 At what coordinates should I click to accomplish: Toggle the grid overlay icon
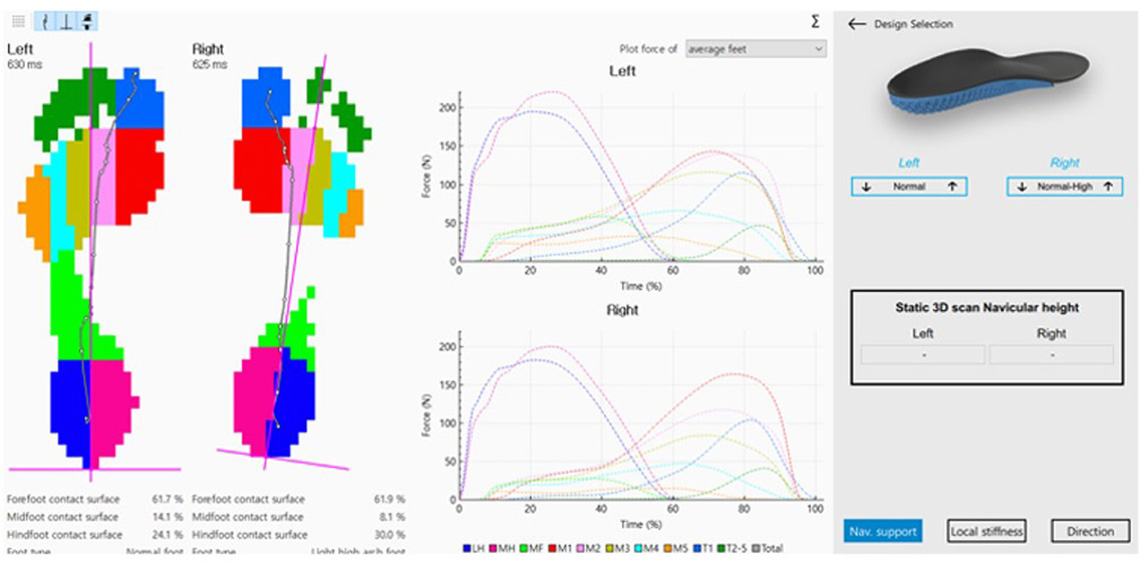[18, 20]
